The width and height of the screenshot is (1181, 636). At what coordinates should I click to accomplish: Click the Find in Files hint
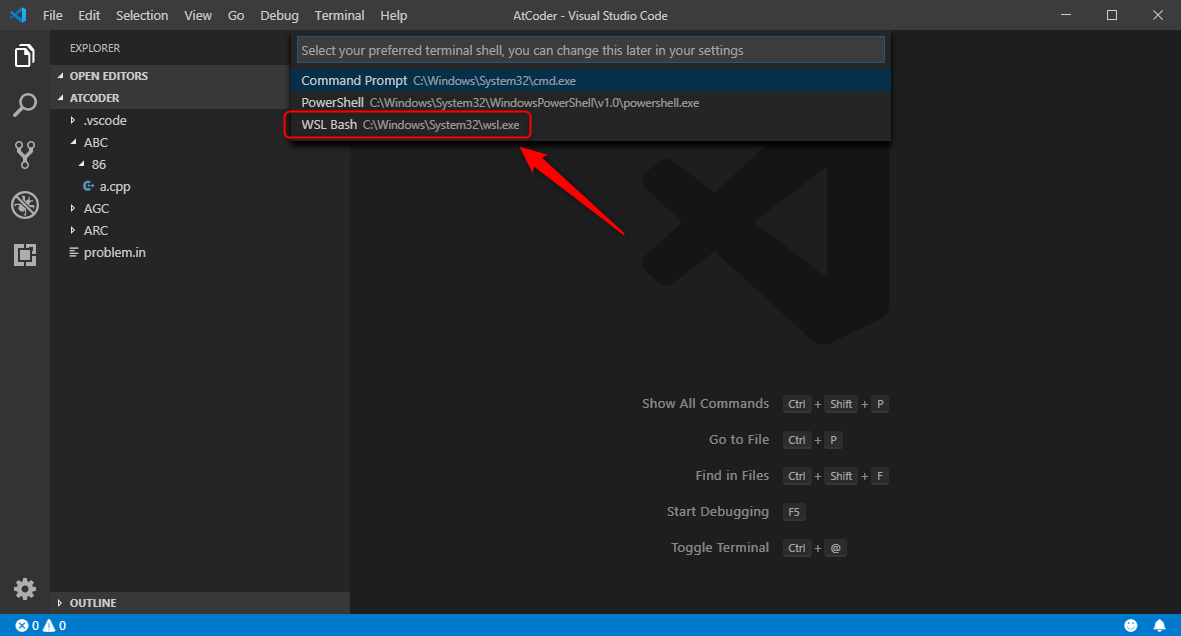(732, 475)
